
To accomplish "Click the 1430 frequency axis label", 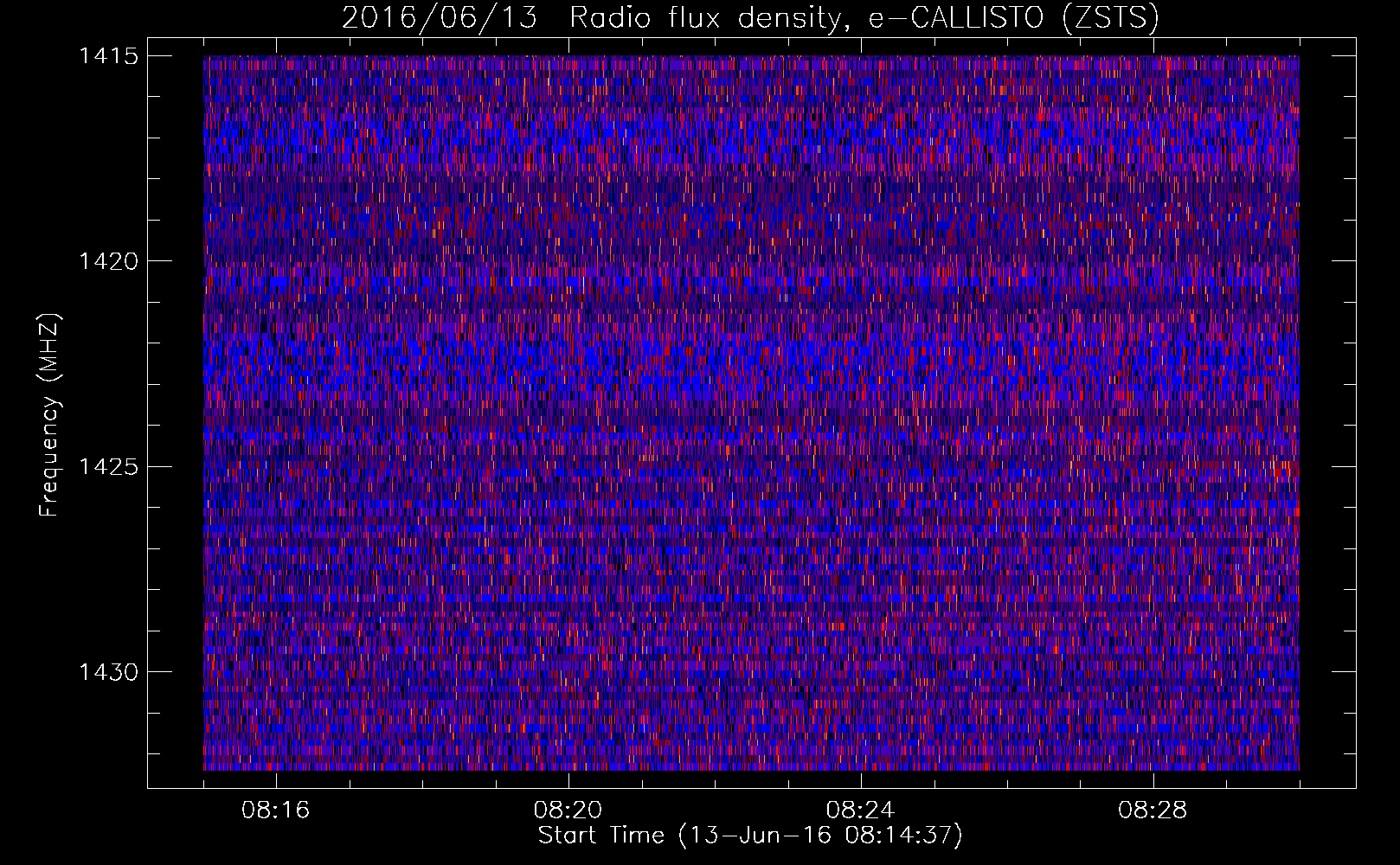I will pyautogui.click(x=108, y=672).
